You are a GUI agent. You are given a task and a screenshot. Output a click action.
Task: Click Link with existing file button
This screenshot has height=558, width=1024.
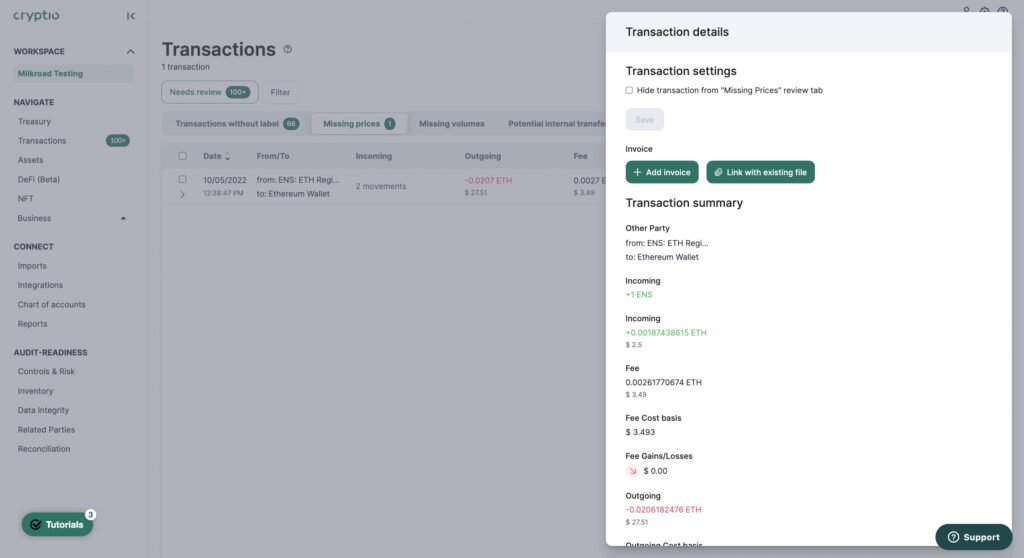coord(760,172)
